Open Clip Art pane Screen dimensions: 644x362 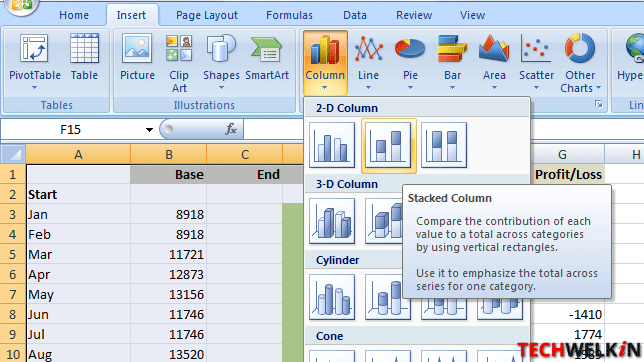(x=179, y=63)
